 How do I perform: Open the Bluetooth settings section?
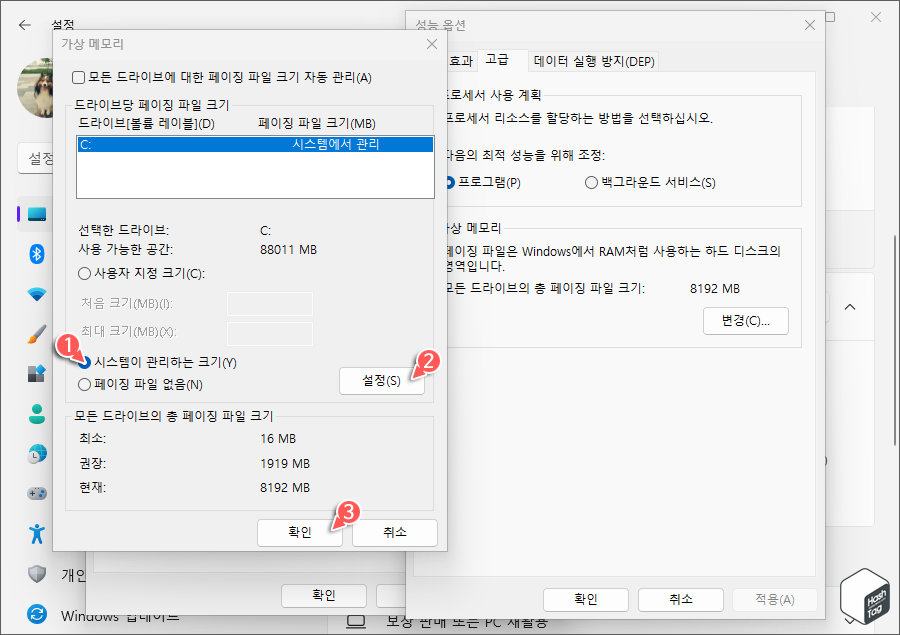click(37, 253)
